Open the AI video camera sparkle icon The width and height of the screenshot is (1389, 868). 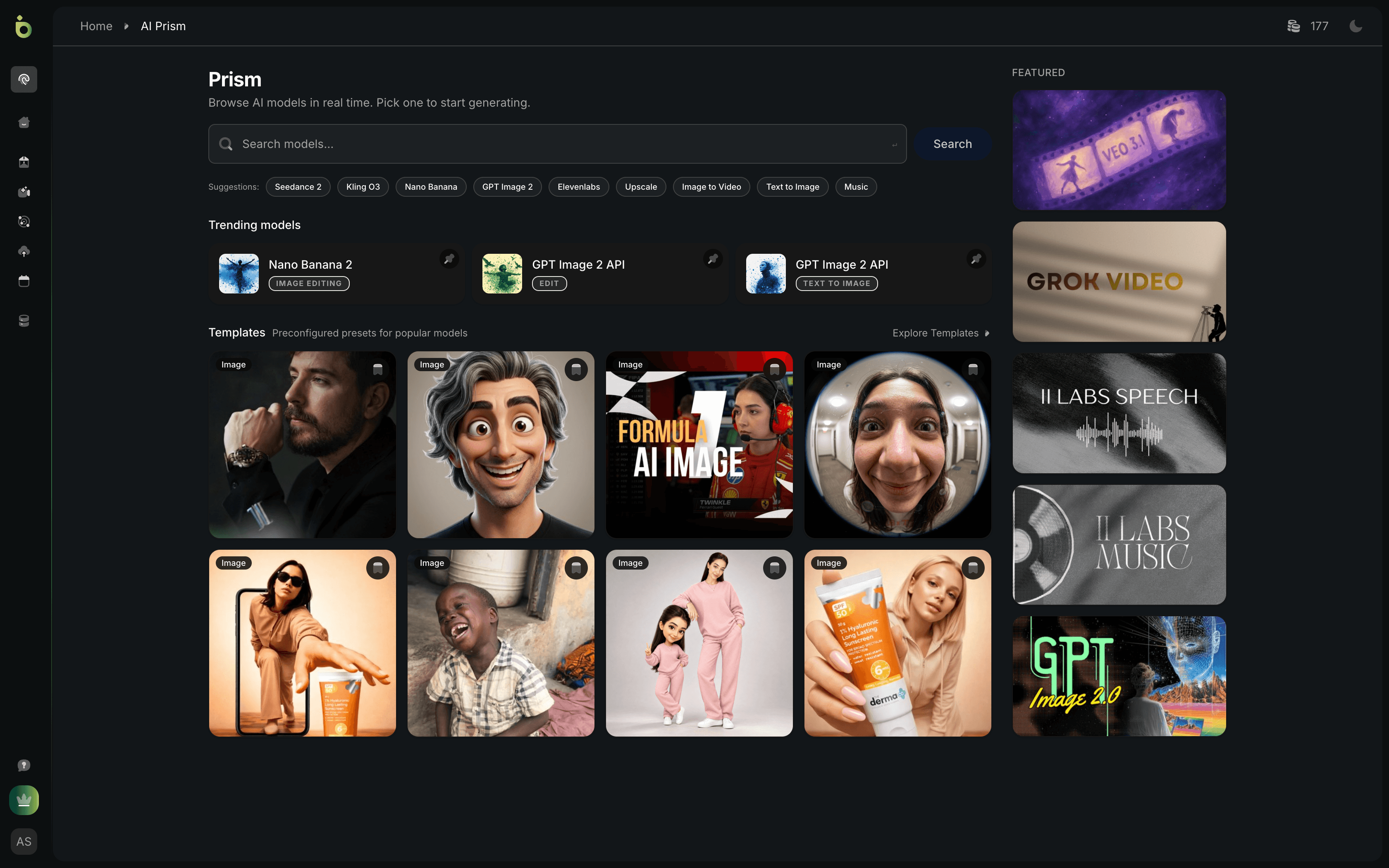click(x=24, y=192)
